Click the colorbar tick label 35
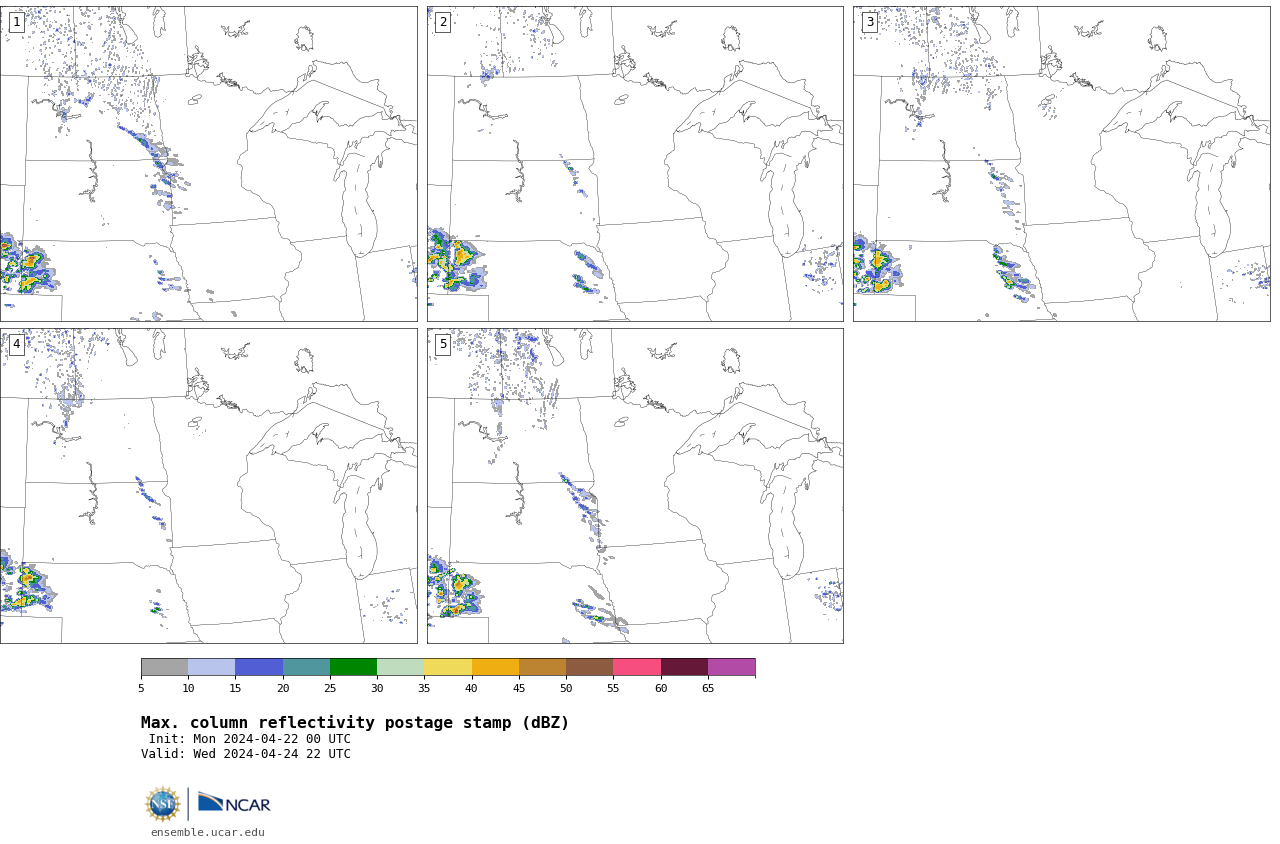This screenshot has width=1280, height=844. pos(424,688)
